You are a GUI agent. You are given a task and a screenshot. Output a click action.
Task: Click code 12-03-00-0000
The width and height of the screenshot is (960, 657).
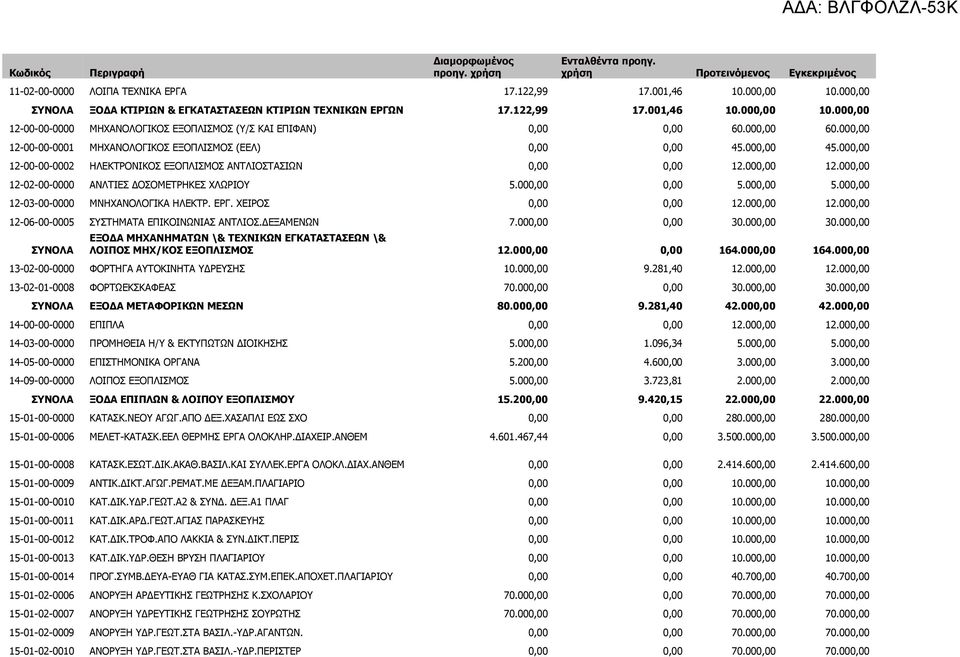(x=42, y=203)
